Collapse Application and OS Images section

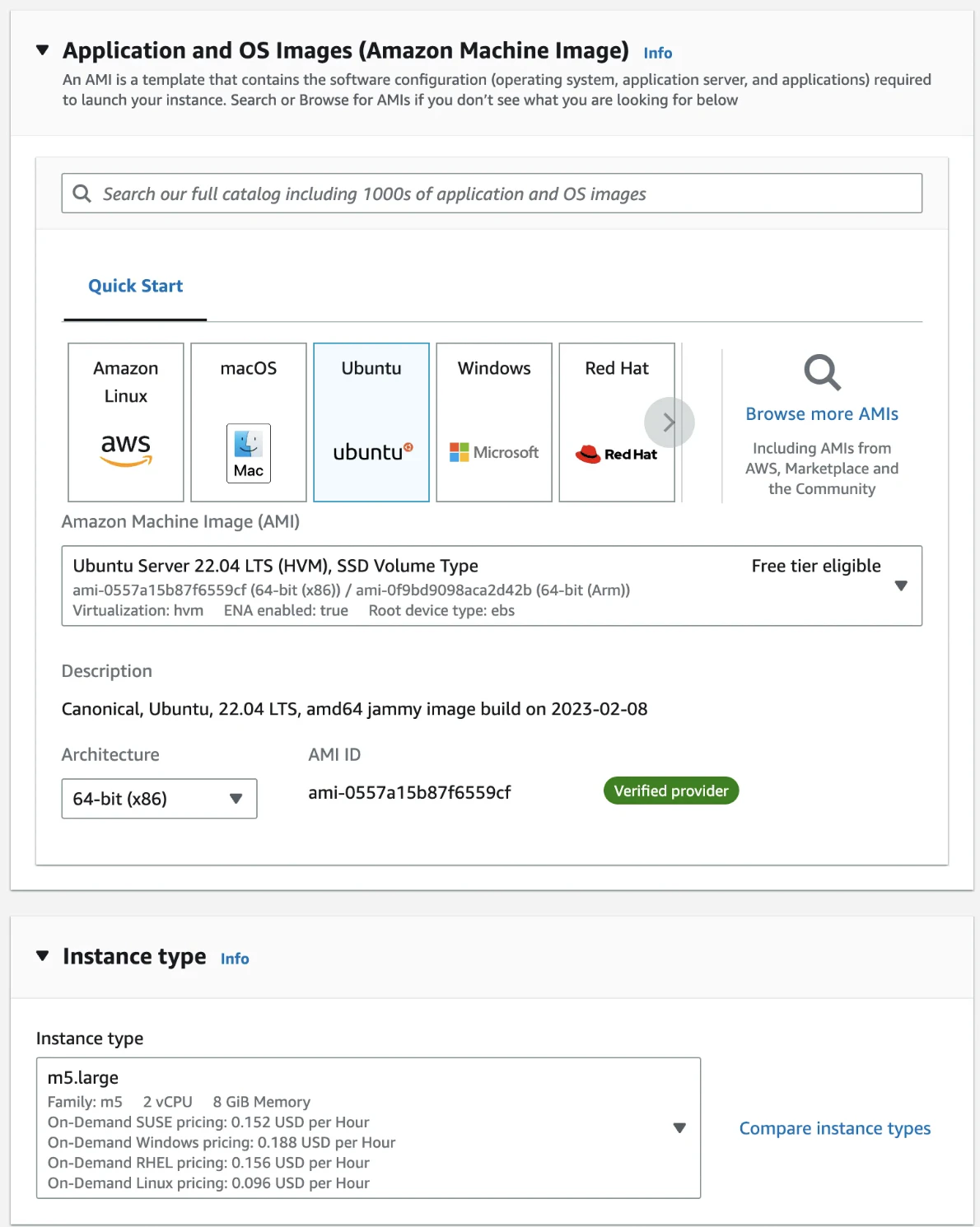coord(43,50)
